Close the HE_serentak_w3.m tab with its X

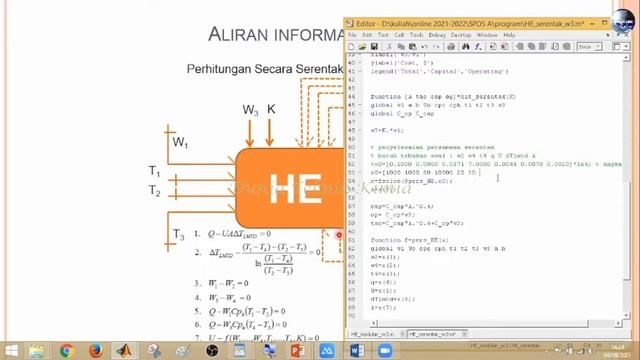coord(464,334)
